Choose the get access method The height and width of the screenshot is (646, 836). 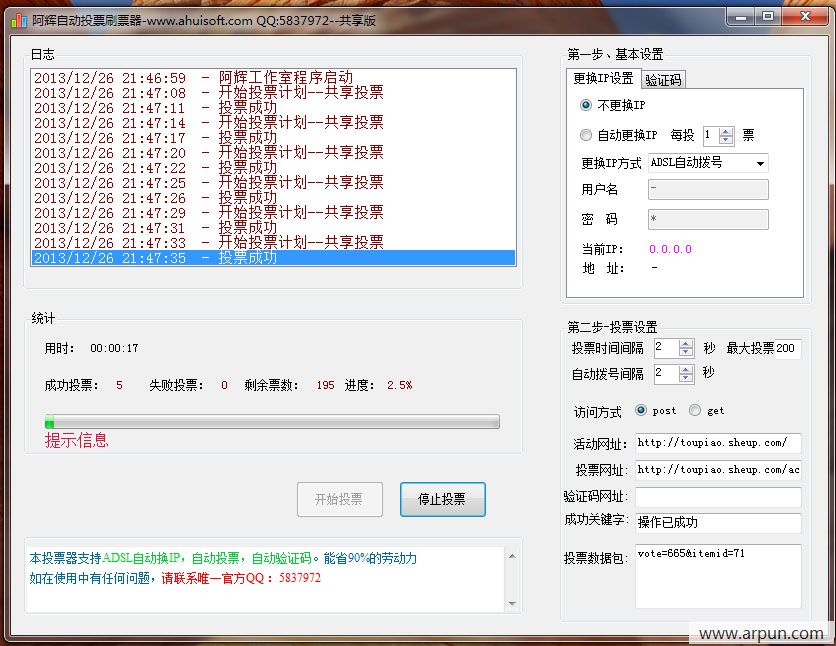(x=695, y=411)
